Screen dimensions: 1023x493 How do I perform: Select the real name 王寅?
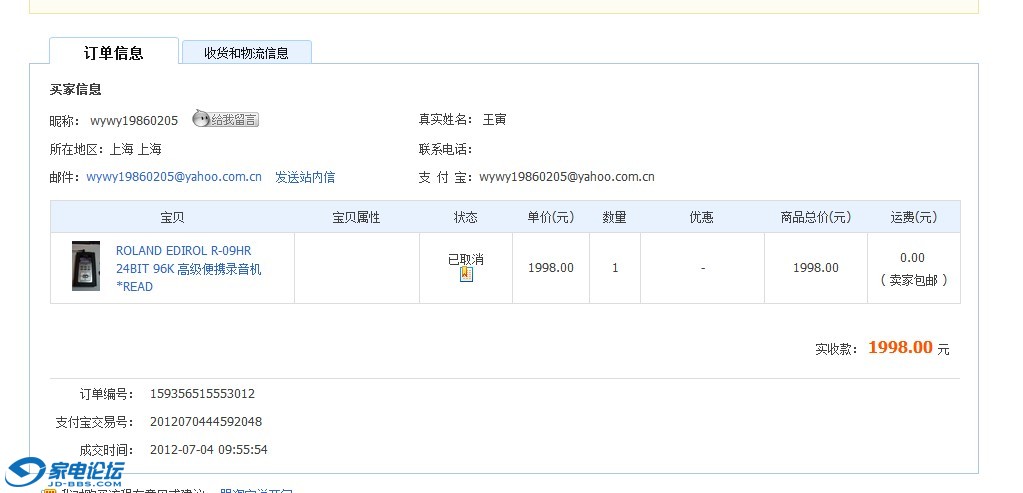coord(495,120)
